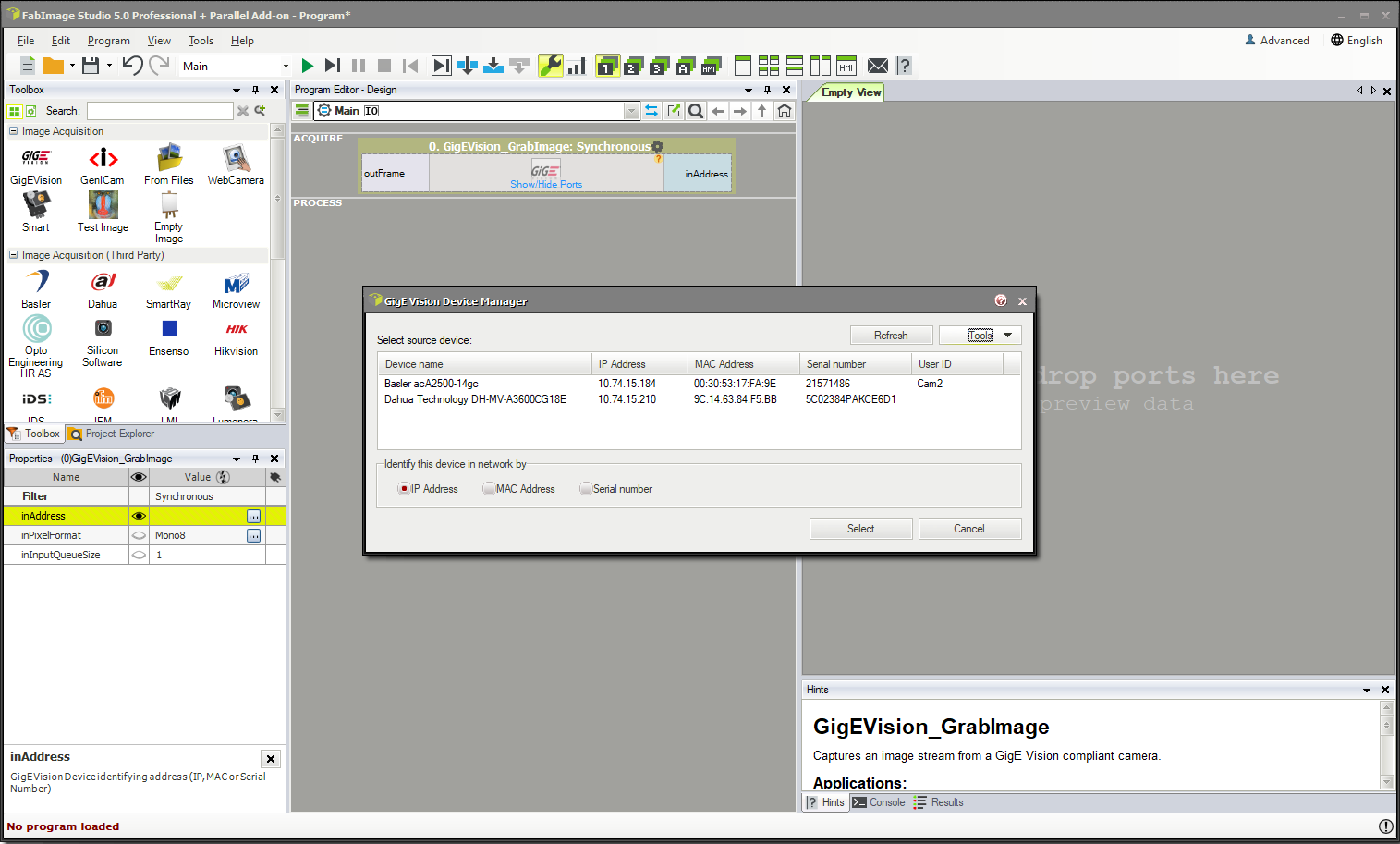Click the English language selector
The height and width of the screenshot is (844, 1400).
point(1357,41)
